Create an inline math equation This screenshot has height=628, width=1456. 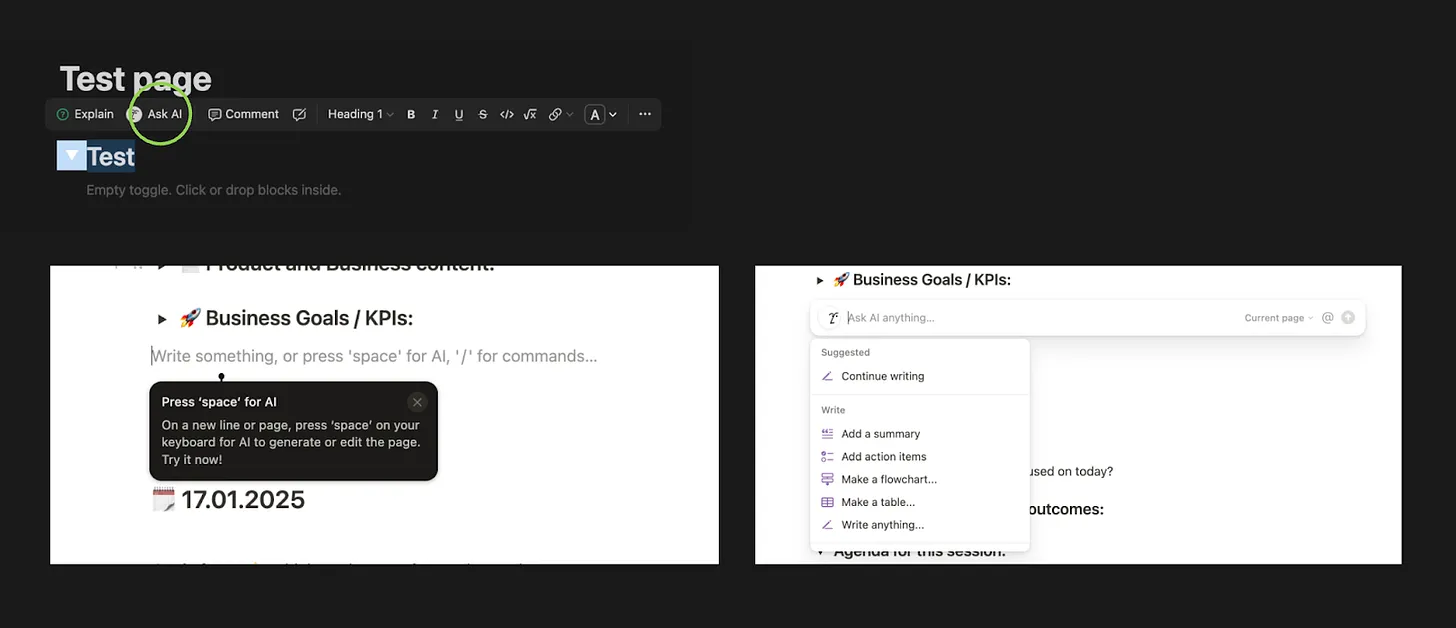pyautogui.click(x=530, y=115)
